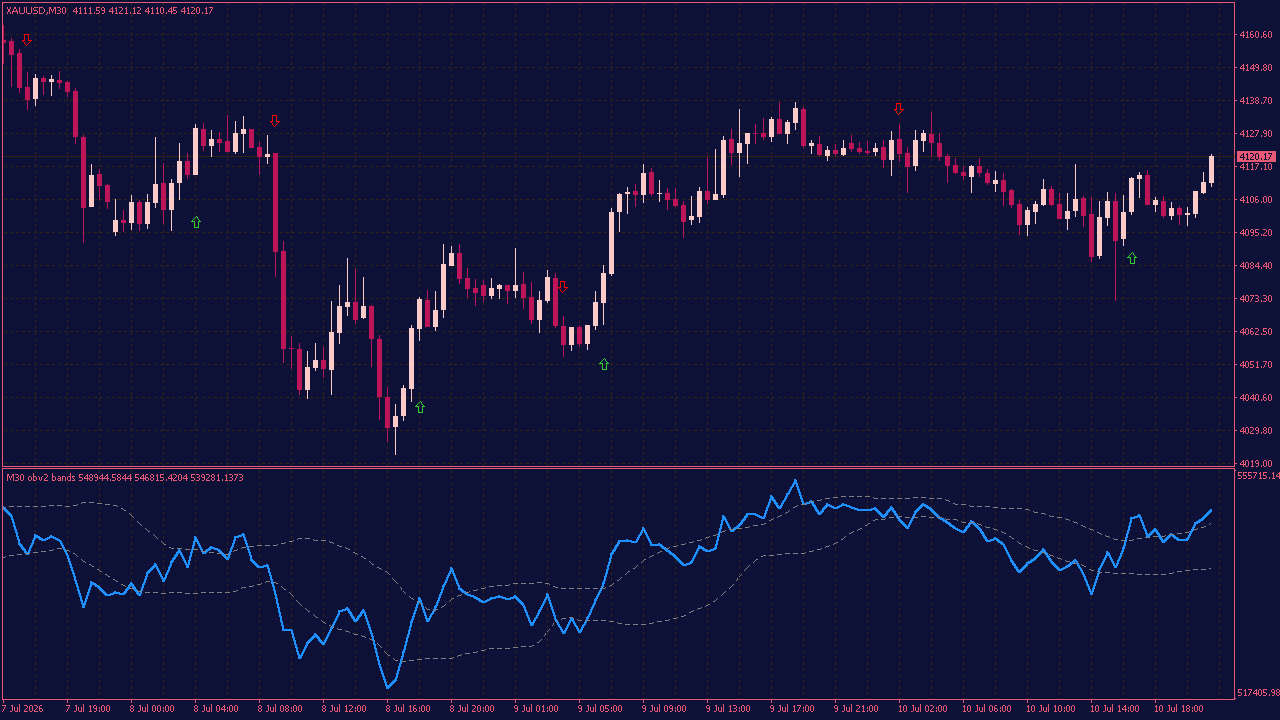Click the 4073.30 price scale label
Image resolution: width=1280 pixels, height=720 pixels.
[x=1255, y=299]
